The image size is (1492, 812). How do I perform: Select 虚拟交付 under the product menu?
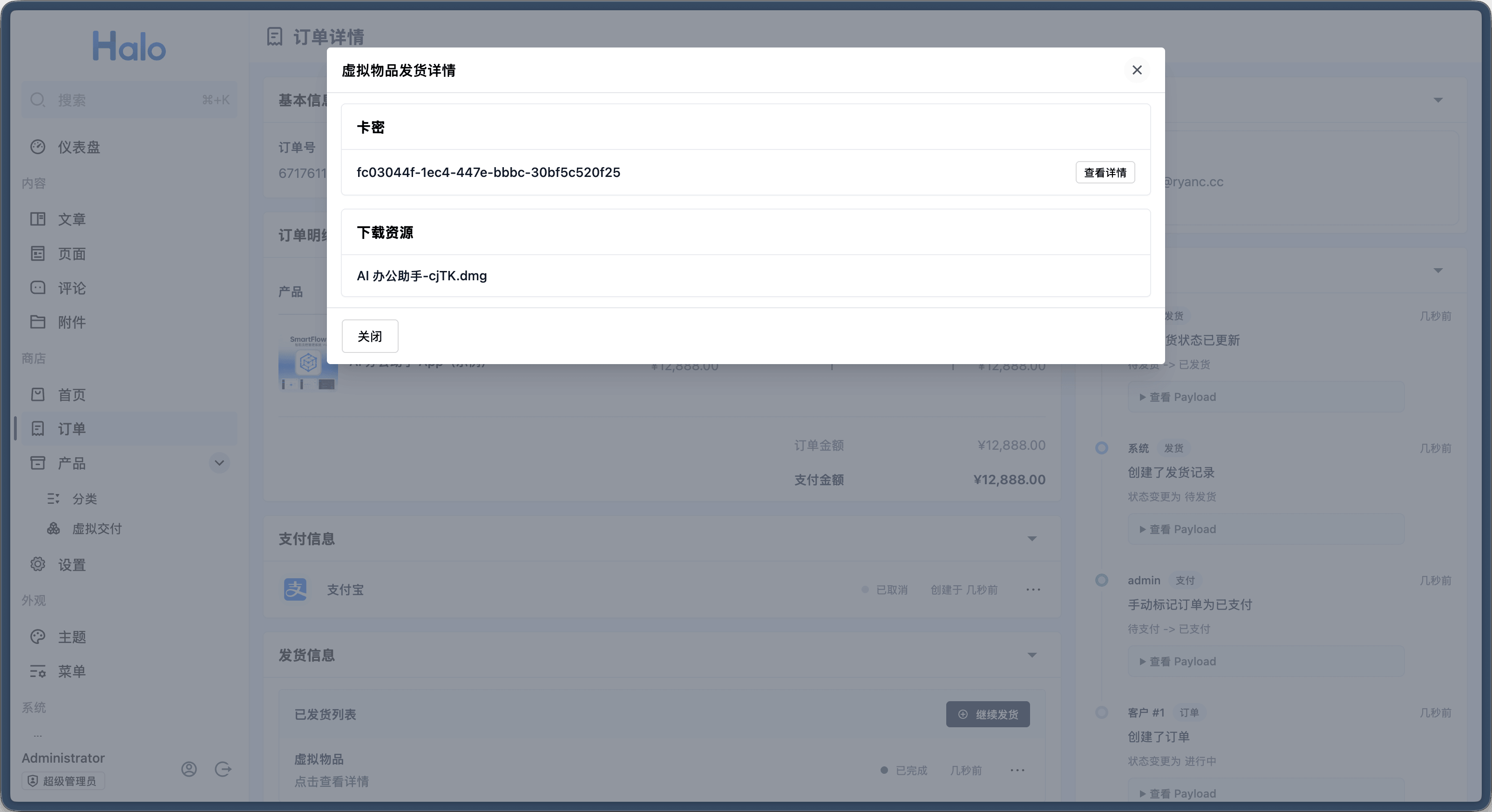(96, 529)
